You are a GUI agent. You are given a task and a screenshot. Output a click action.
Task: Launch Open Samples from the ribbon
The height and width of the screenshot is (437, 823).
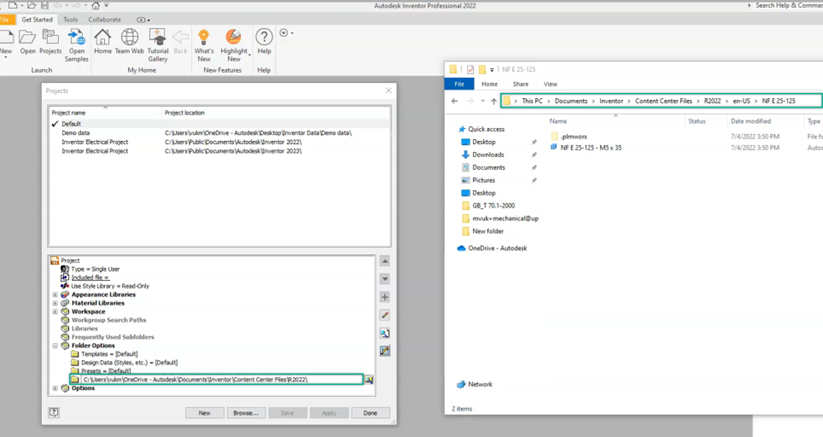pos(77,45)
